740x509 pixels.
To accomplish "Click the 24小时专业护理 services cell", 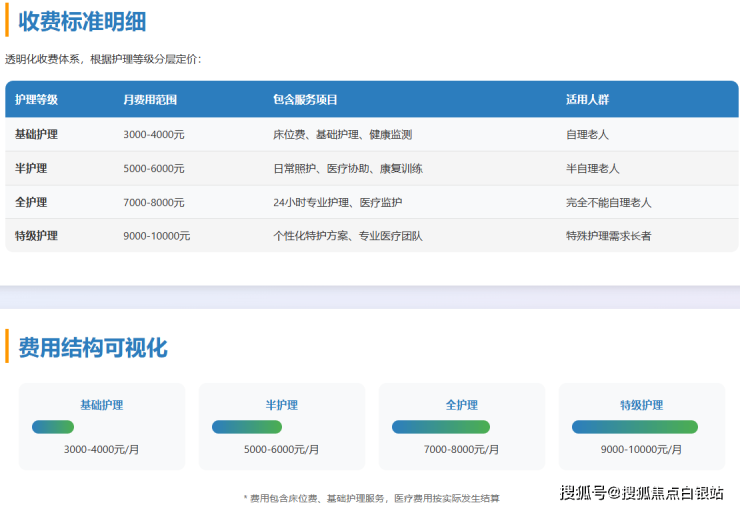I will (x=337, y=202).
